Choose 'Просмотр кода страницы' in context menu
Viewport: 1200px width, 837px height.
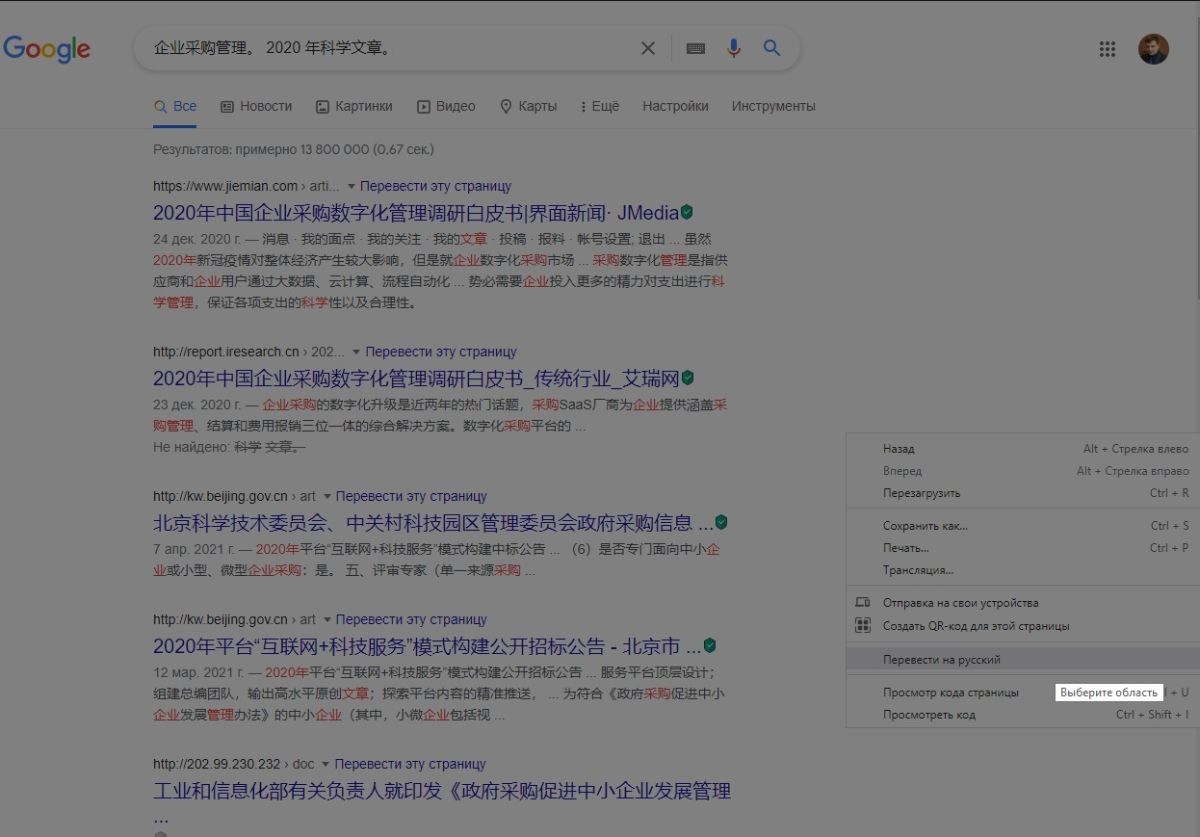coord(1022,692)
